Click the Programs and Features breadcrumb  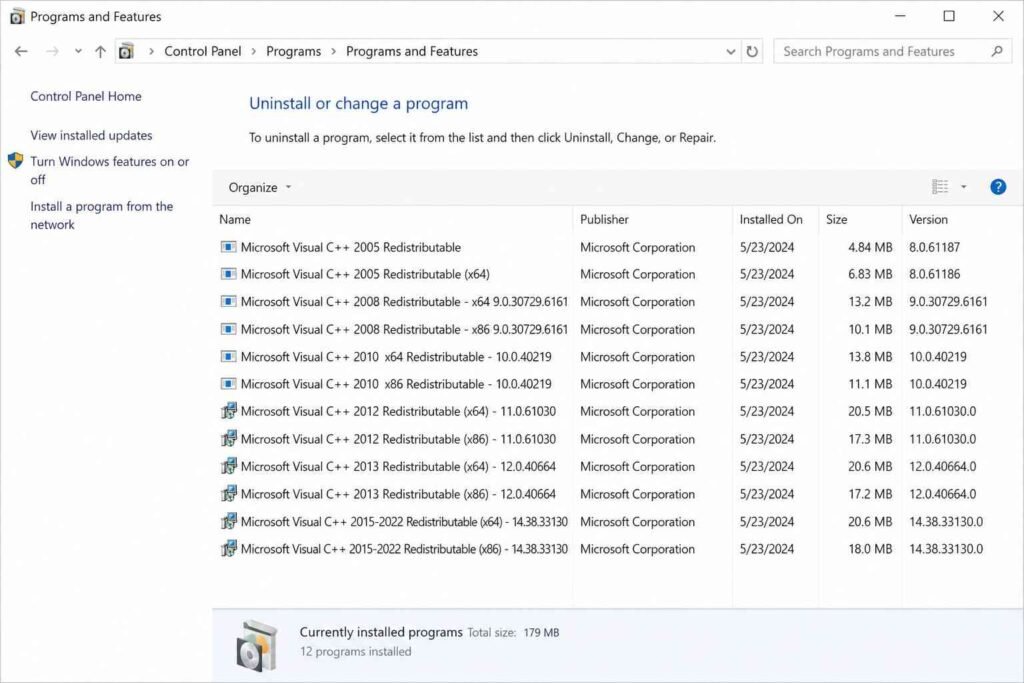pyautogui.click(x=411, y=52)
